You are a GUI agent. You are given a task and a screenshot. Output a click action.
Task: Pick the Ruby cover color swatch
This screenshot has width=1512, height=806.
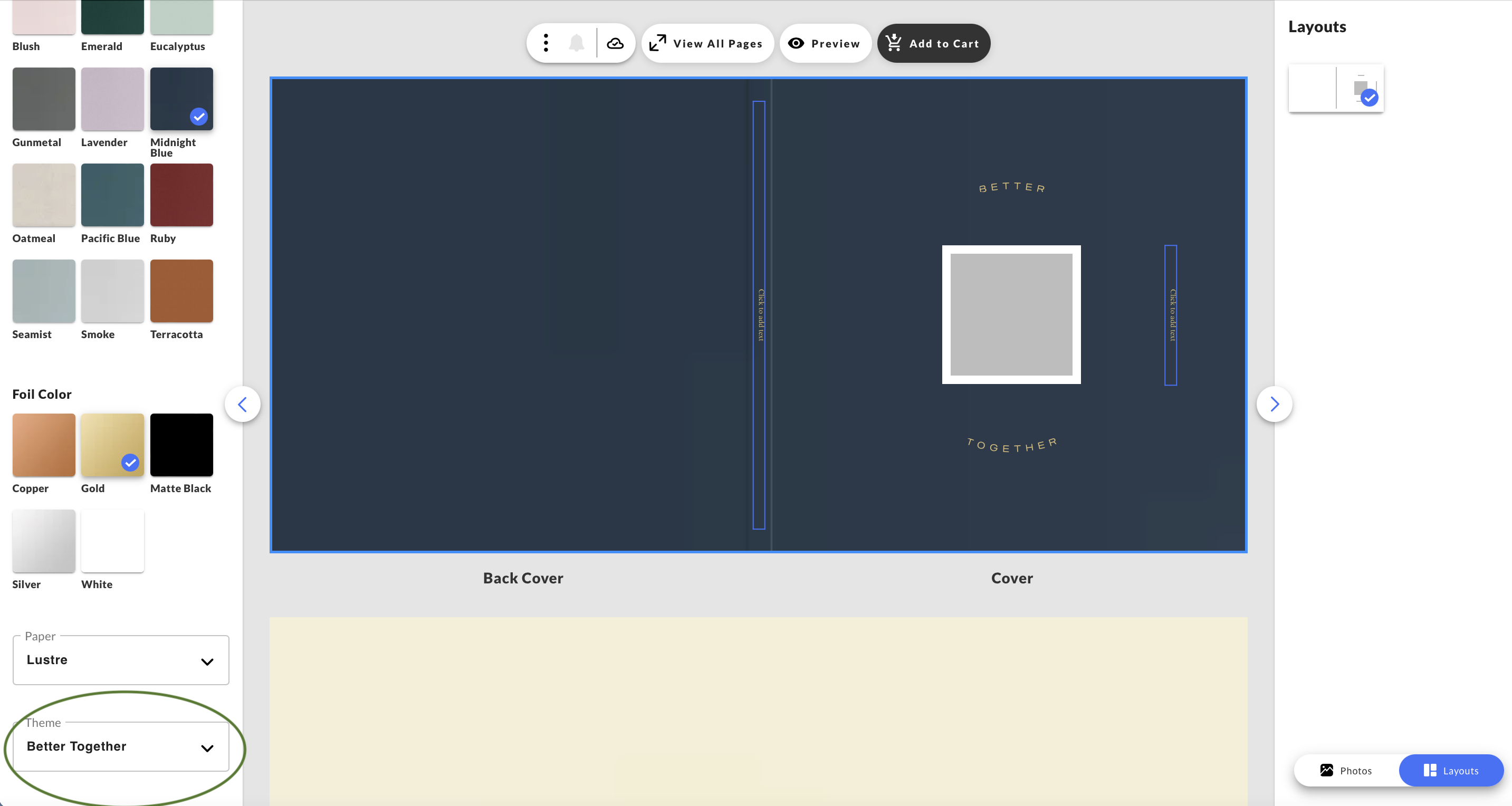click(181, 195)
